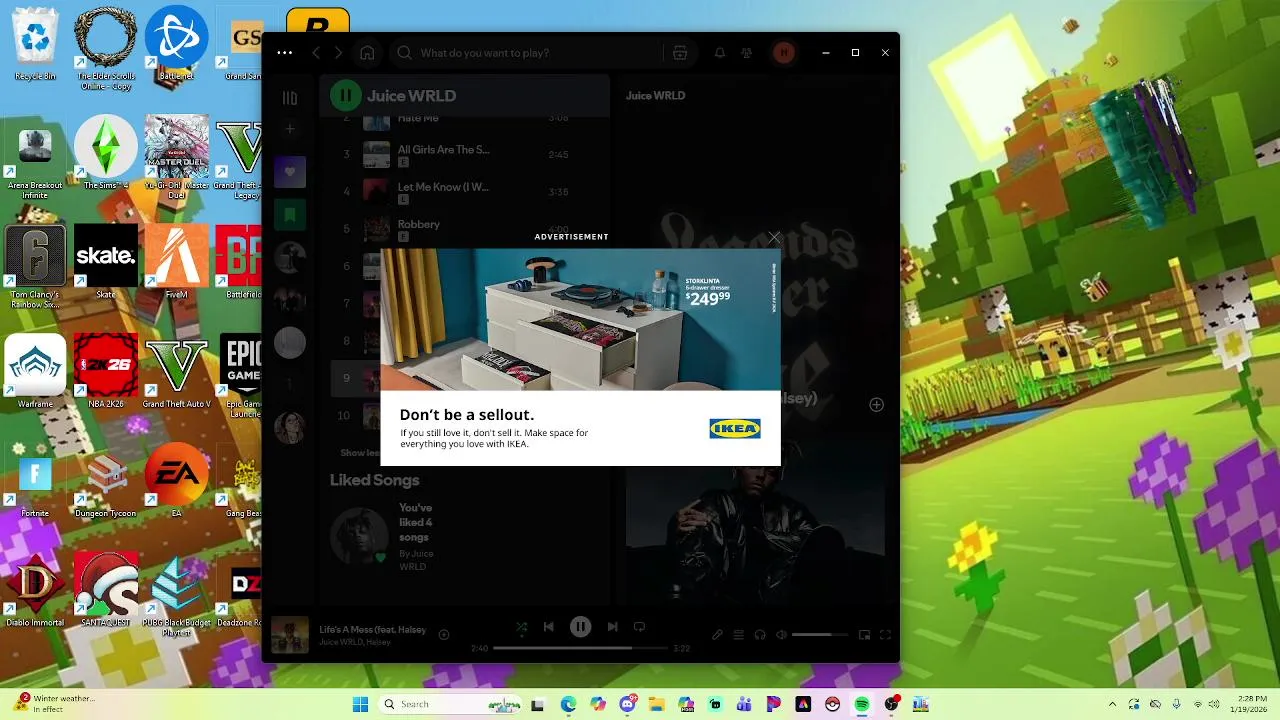Pause Juice WRLD with the green button
Image resolution: width=1280 pixels, height=720 pixels.
click(346, 96)
